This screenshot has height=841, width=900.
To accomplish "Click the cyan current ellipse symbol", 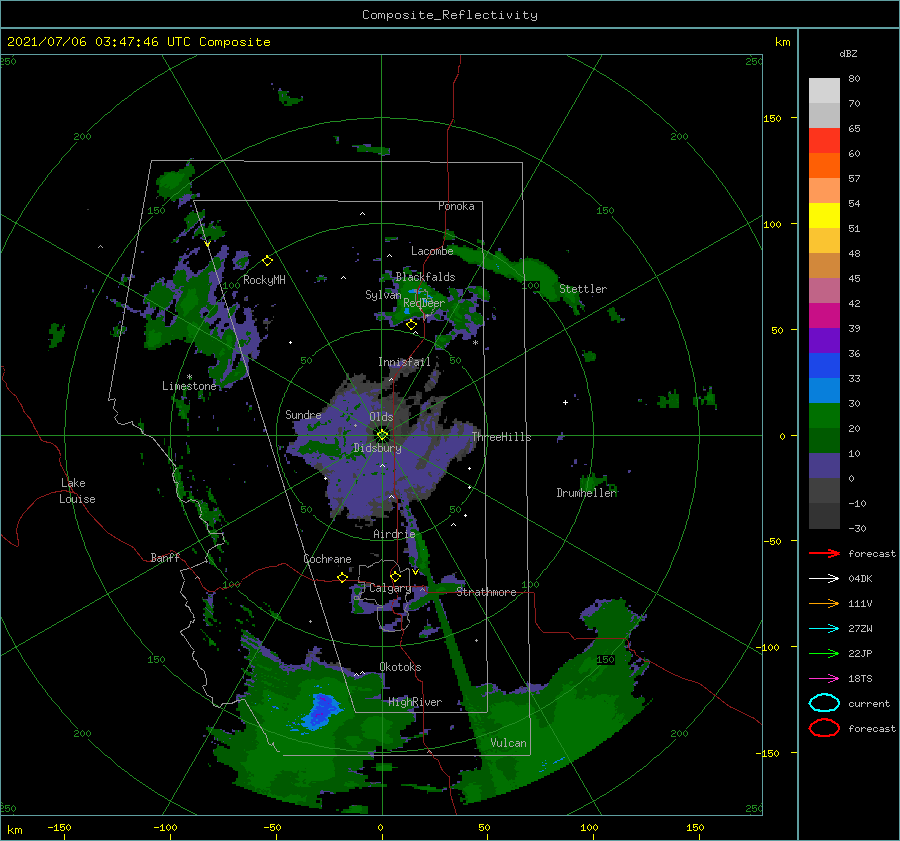I will click(x=824, y=703).
